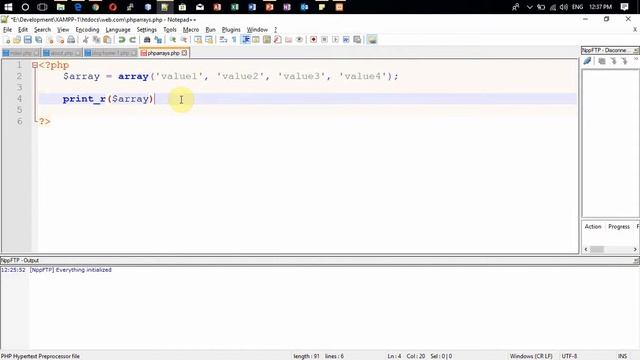Click the upload file icon in the NppFTP panel
640x360 pixels.
point(624,61)
